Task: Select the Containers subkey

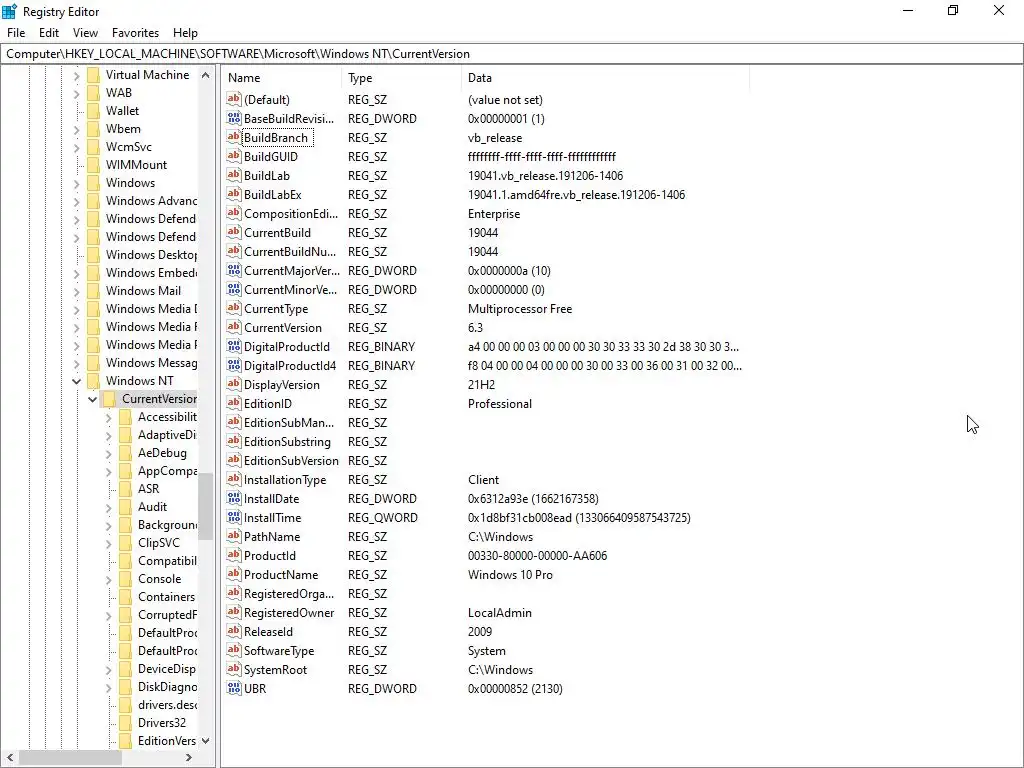Action: (x=166, y=597)
